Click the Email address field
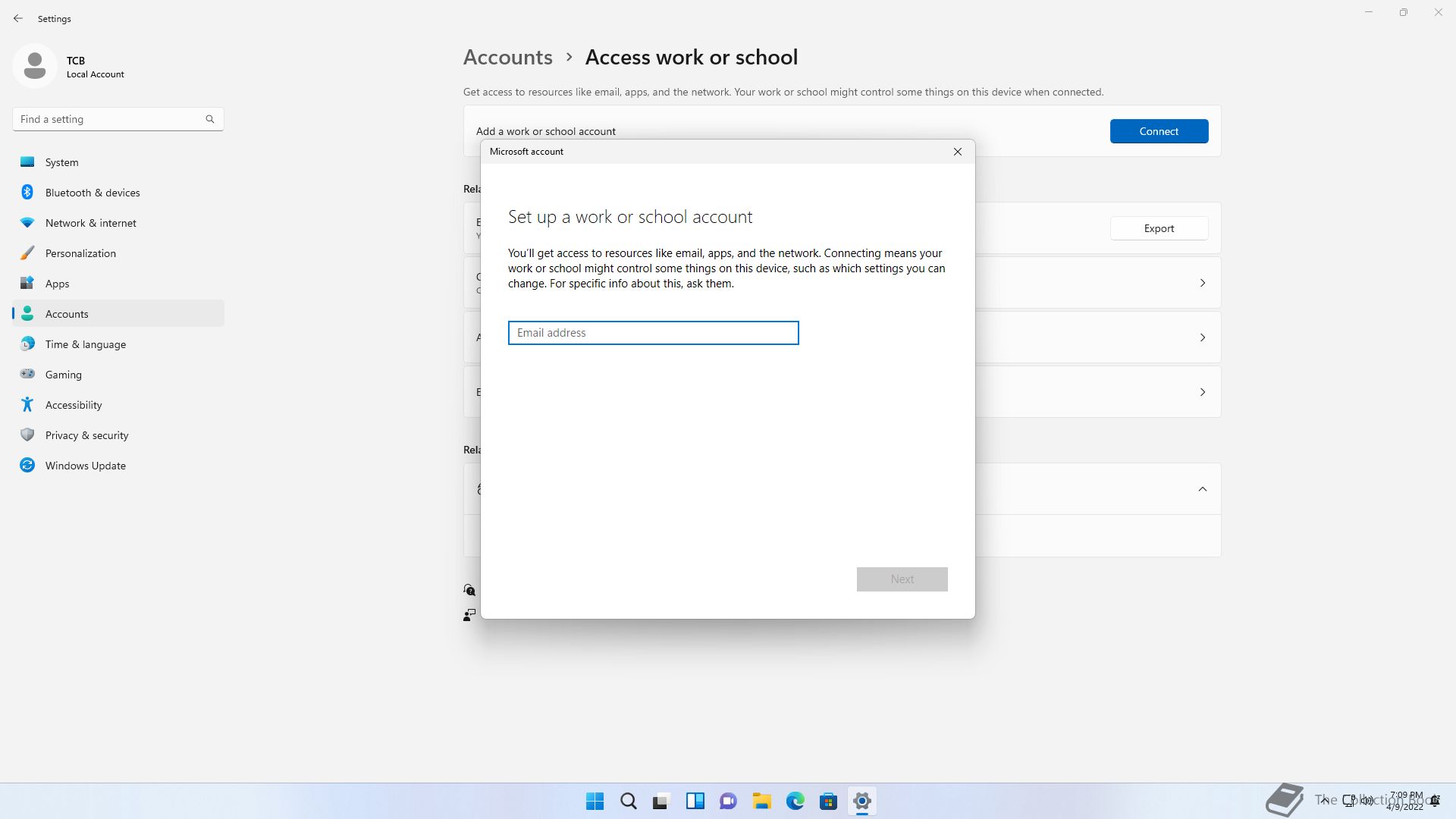The image size is (1456, 819). [x=654, y=333]
